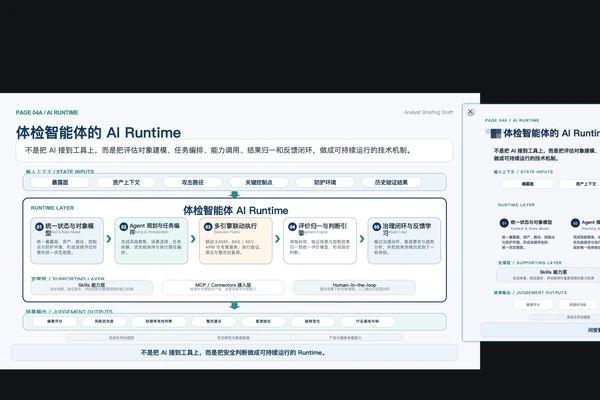Screen dimensions: 600x400
Task: Click the MCP / Connectors 接入层 box
Action: point(223,287)
